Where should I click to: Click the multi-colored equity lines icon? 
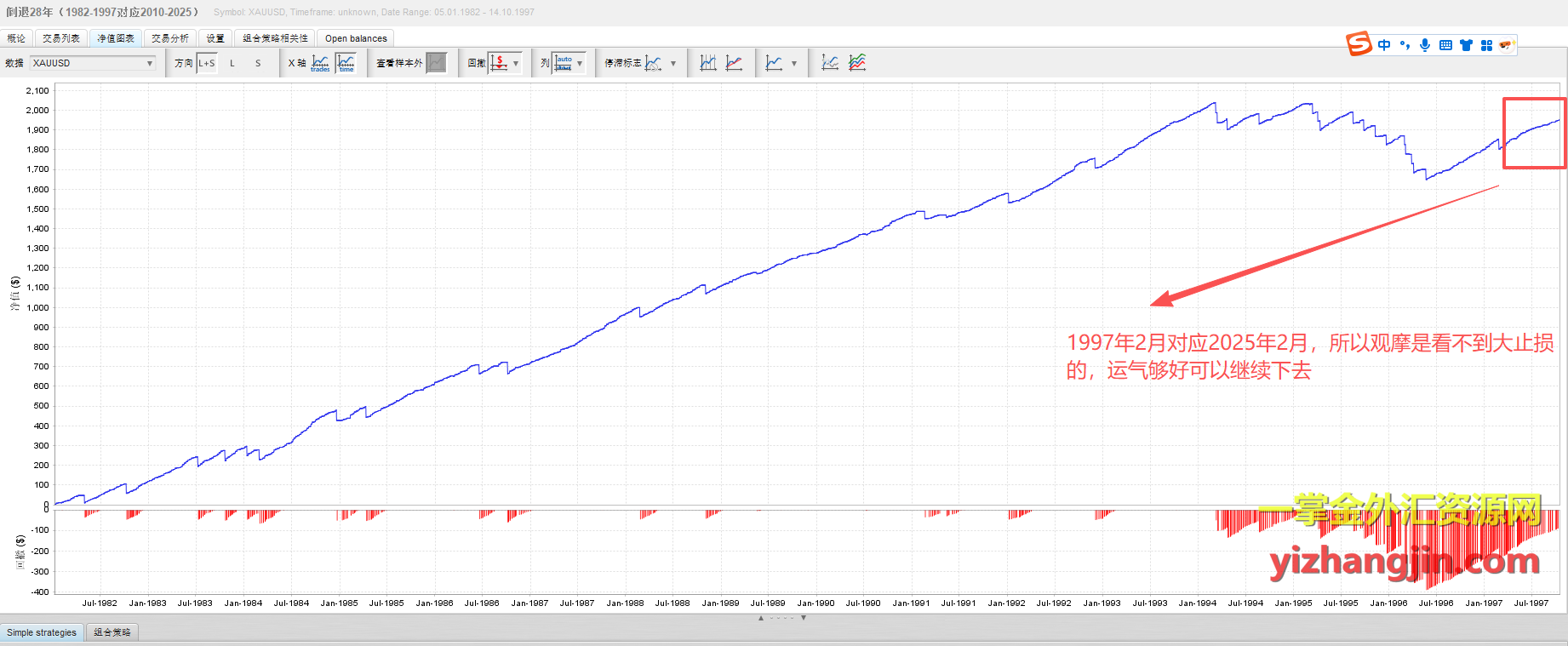point(857,63)
